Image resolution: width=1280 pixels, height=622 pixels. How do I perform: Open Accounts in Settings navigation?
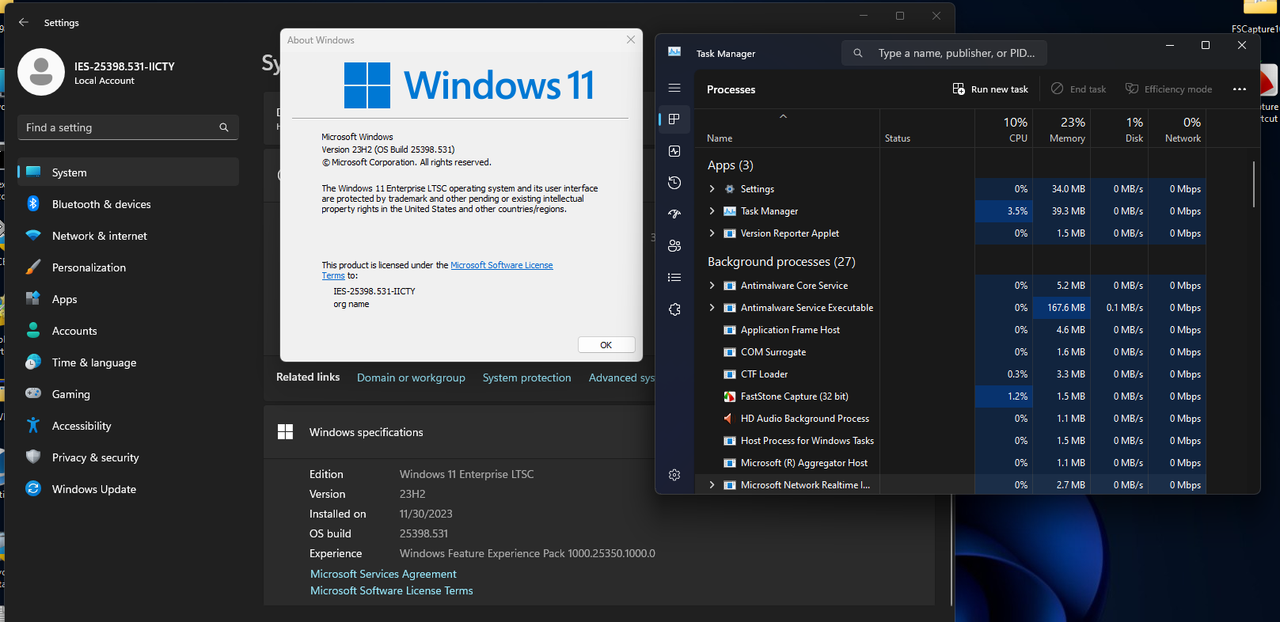[128, 331]
